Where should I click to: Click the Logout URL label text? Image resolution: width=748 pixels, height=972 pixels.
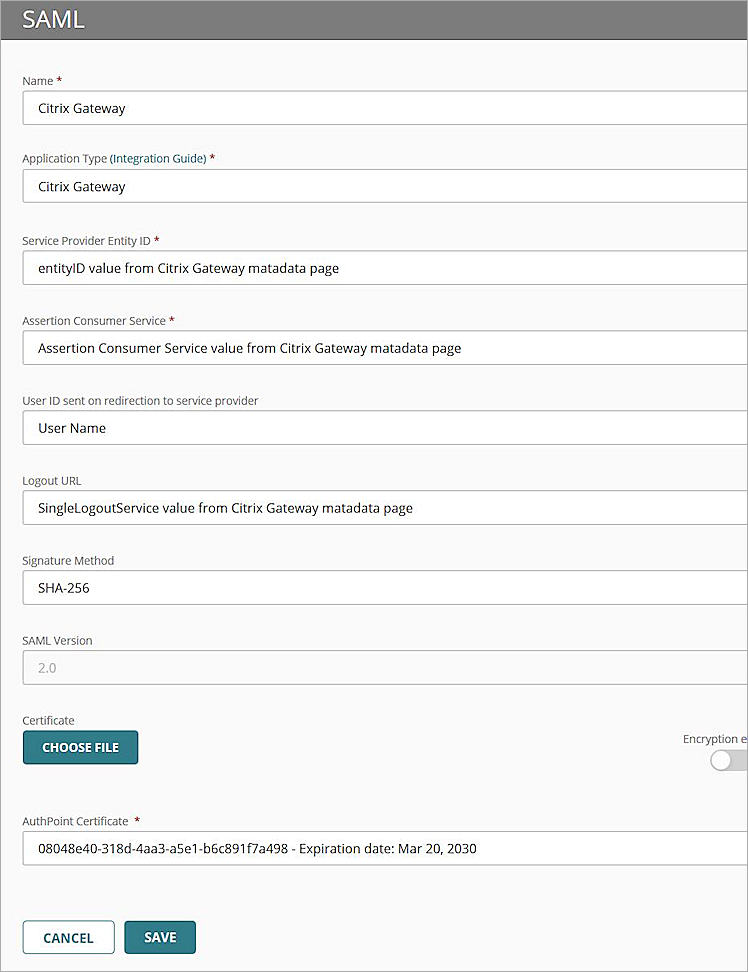pyautogui.click(x=52, y=481)
